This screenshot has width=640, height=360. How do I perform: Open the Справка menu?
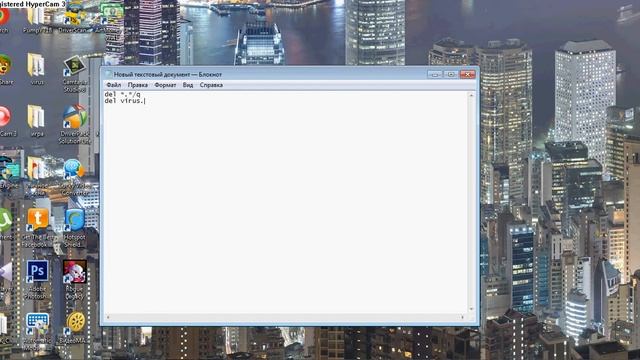211,85
